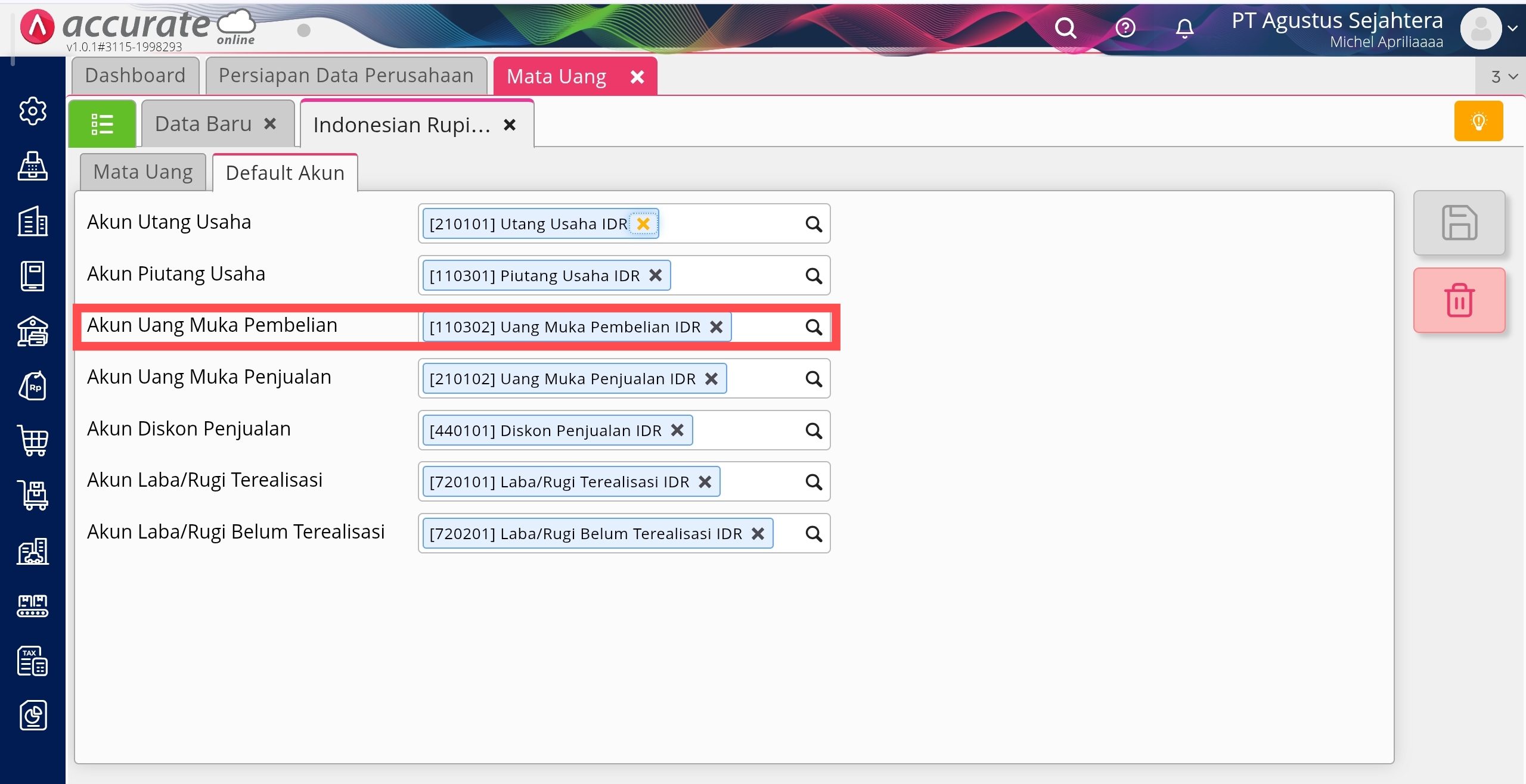
Task: Open the TAX sidebar module icon
Action: (33, 661)
